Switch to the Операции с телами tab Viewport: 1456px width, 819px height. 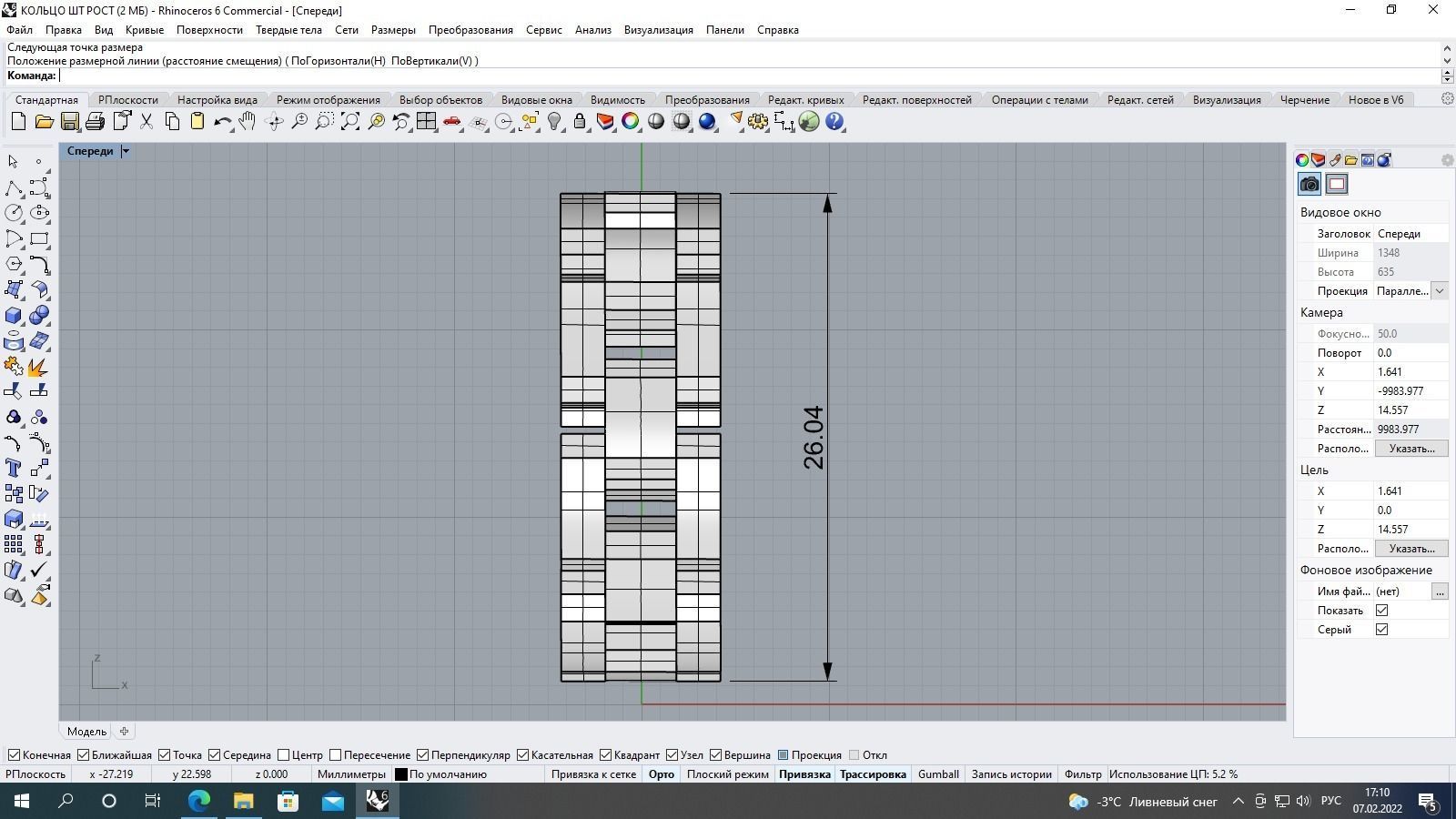[x=1039, y=99]
